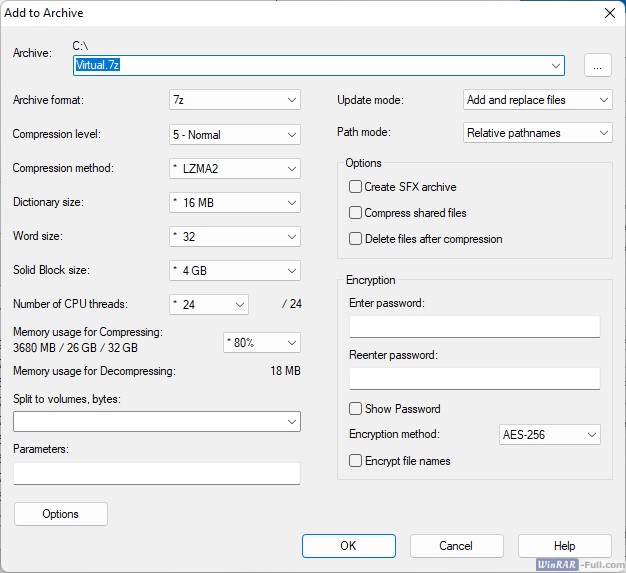This screenshot has height=573, width=626.
Task: Click the browse (...) button next to archive name
Action: (597, 66)
